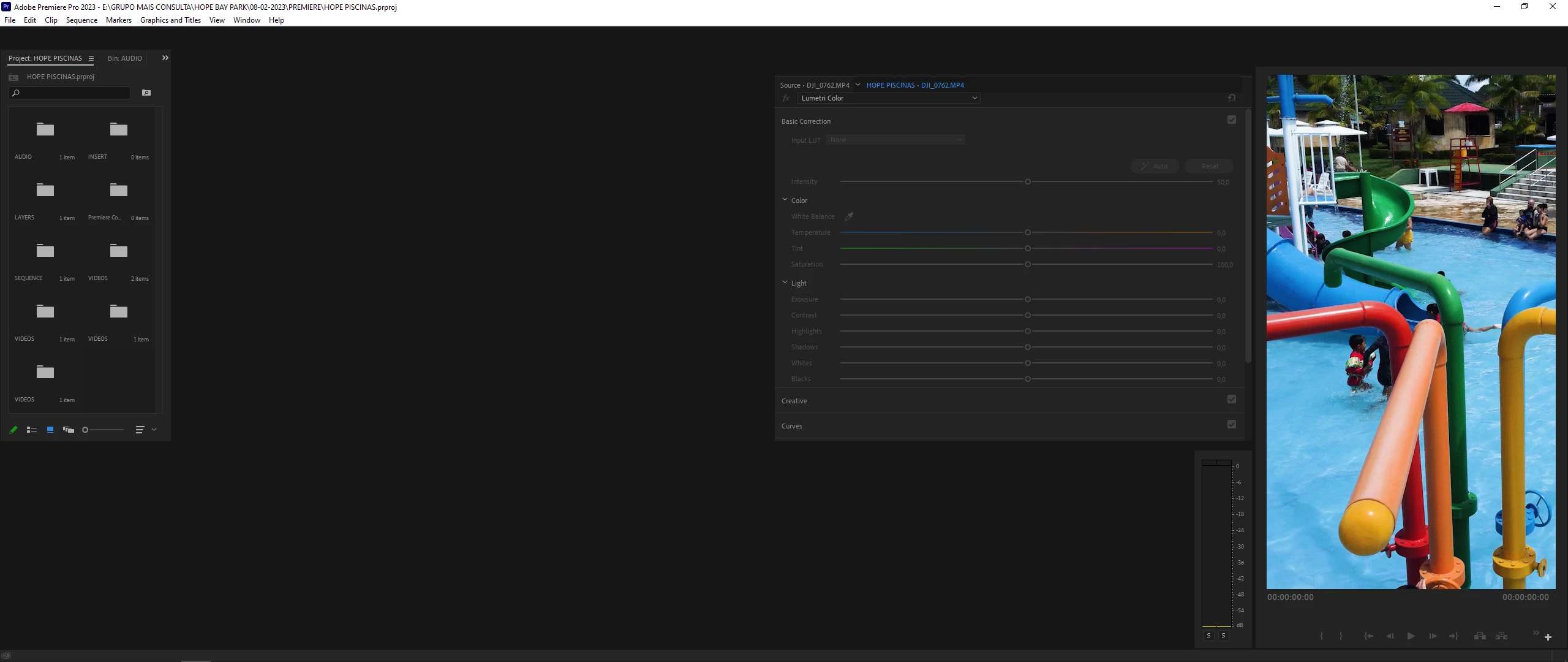Switch project panel to Icon View
Screen dimensions: 1568x662
(50, 430)
